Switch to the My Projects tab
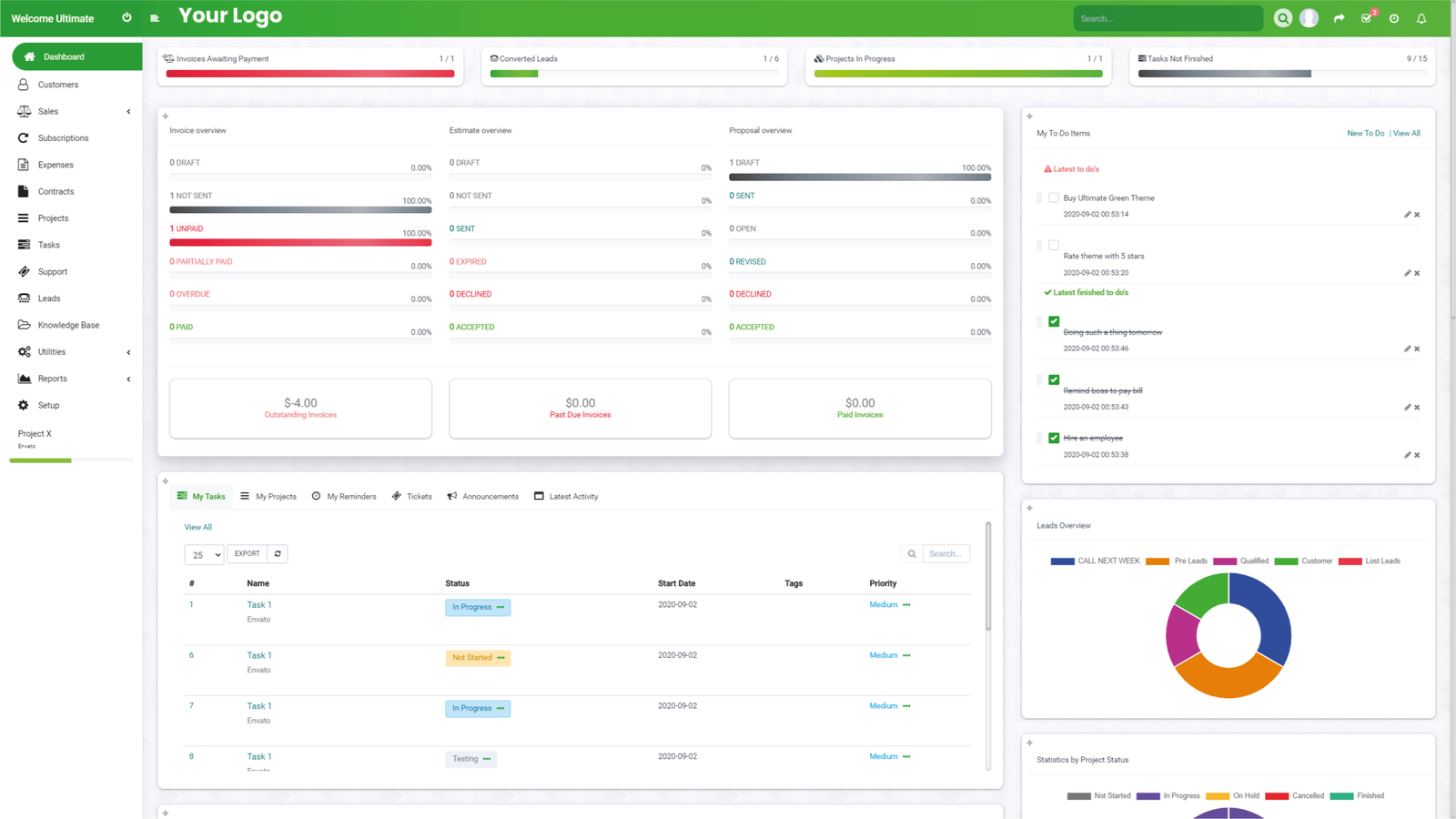 [x=268, y=496]
